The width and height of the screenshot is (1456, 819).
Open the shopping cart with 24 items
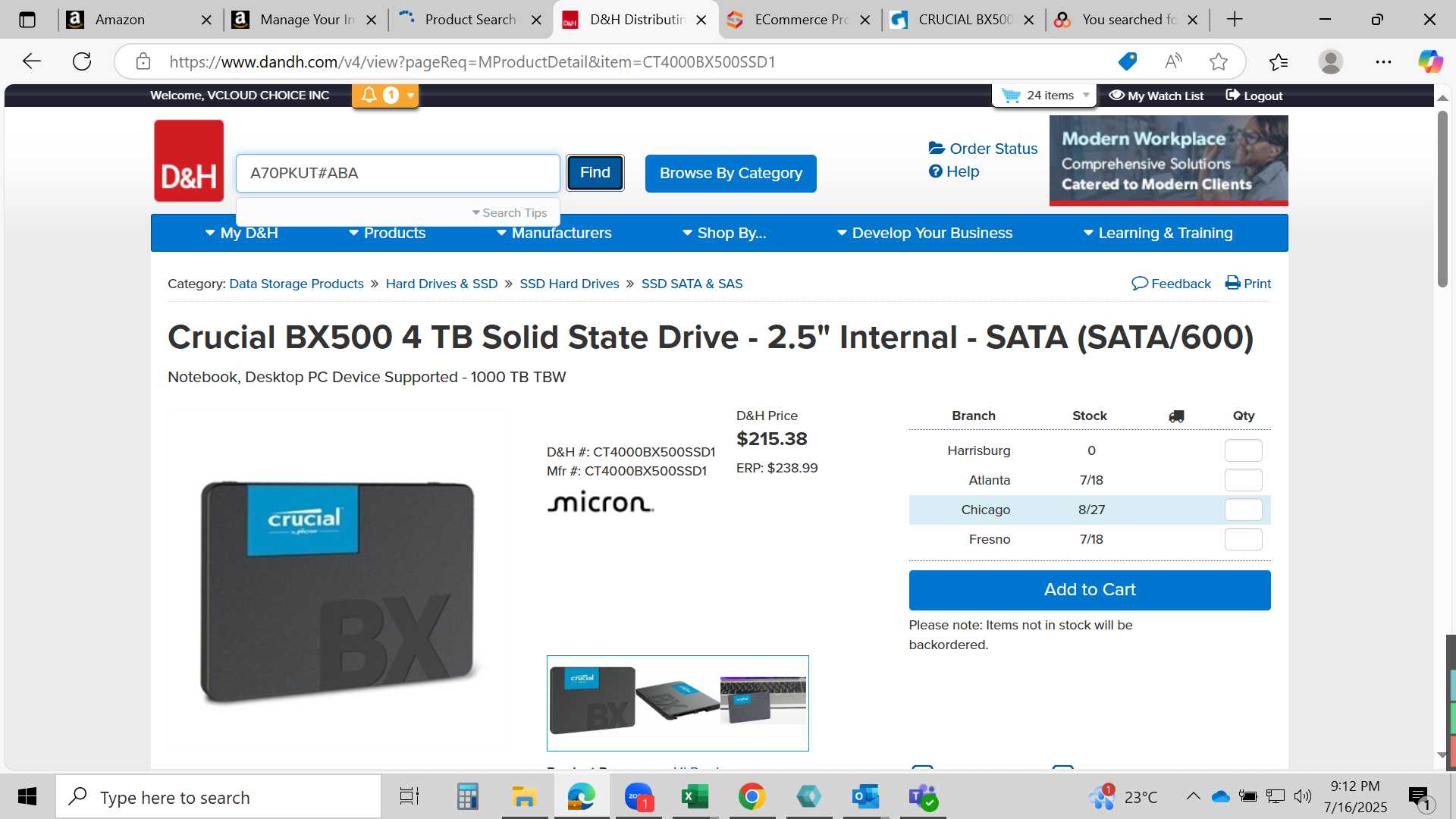click(x=1044, y=96)
